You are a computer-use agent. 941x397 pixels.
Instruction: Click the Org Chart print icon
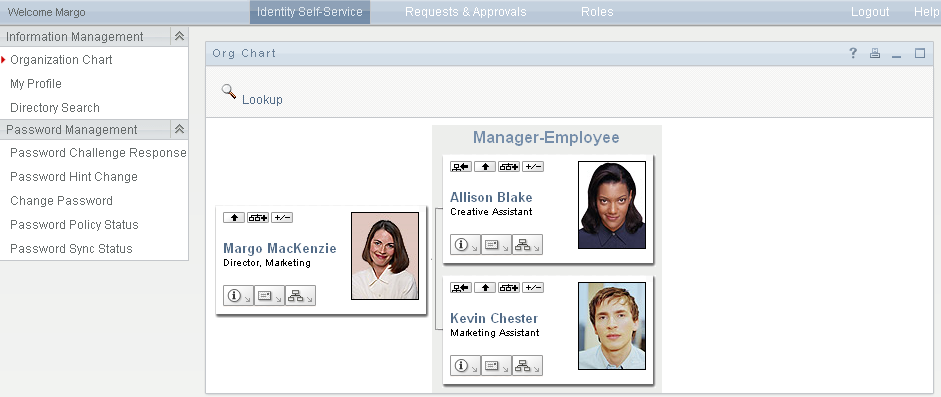tap(875, 53)
